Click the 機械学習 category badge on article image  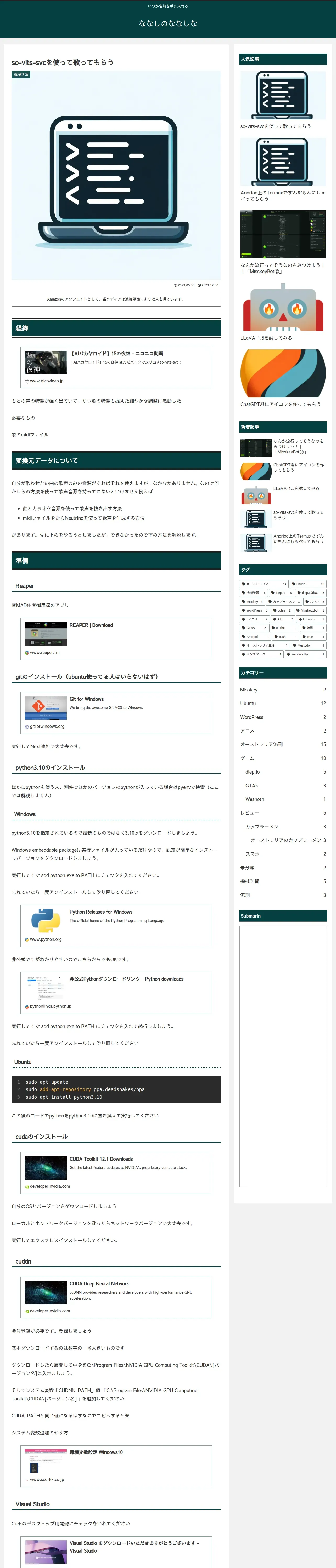coord(21,75)
